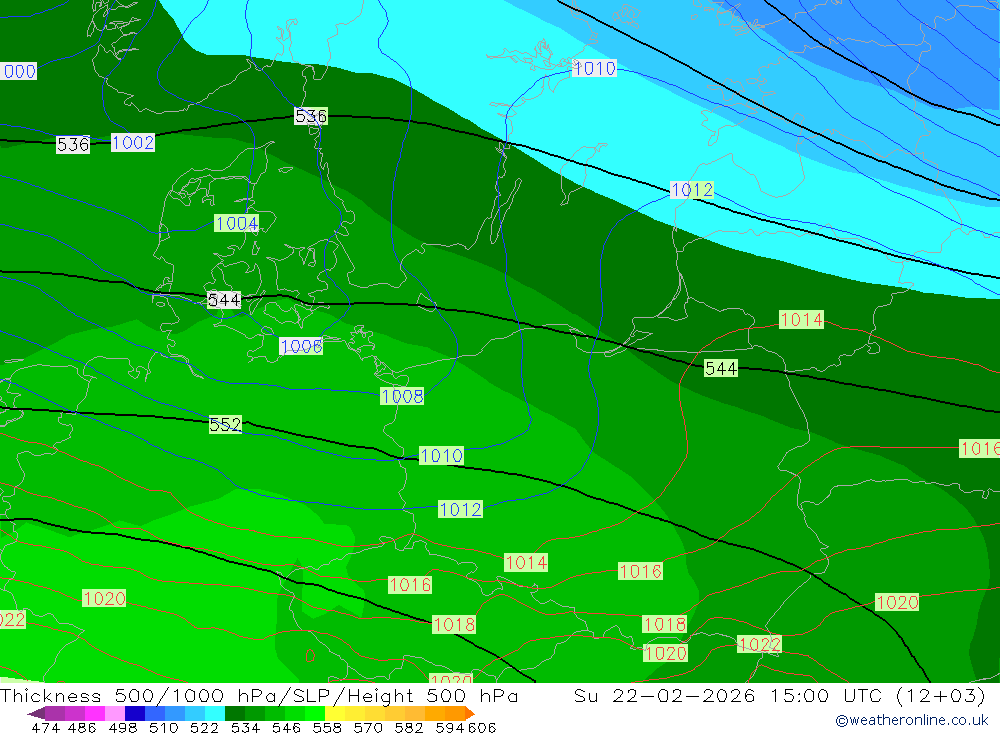The width and height of the screenshot is (1000, 733).
Task: Click the legend value 558
Action: tap(327, 727)
